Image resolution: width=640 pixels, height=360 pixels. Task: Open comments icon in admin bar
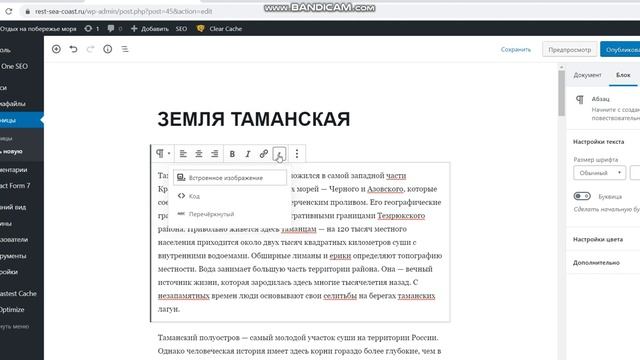click(114, 29)
